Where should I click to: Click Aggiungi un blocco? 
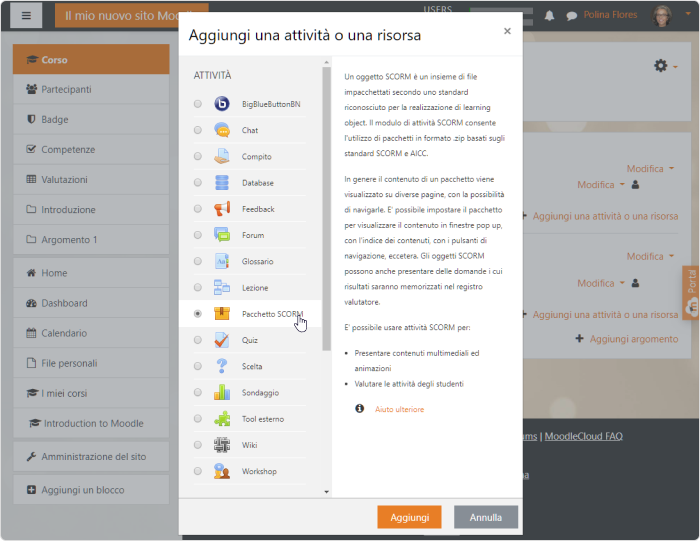point(91,490)
